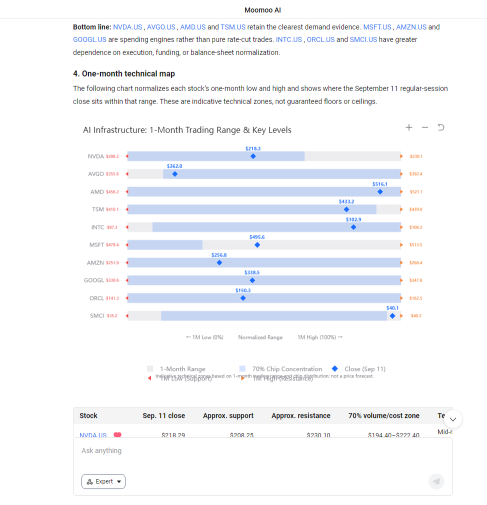The height and width of the screenshot is (505, 487).
Task: Toggle the Close (Sep 11) legend item
Action: (359, 369)
